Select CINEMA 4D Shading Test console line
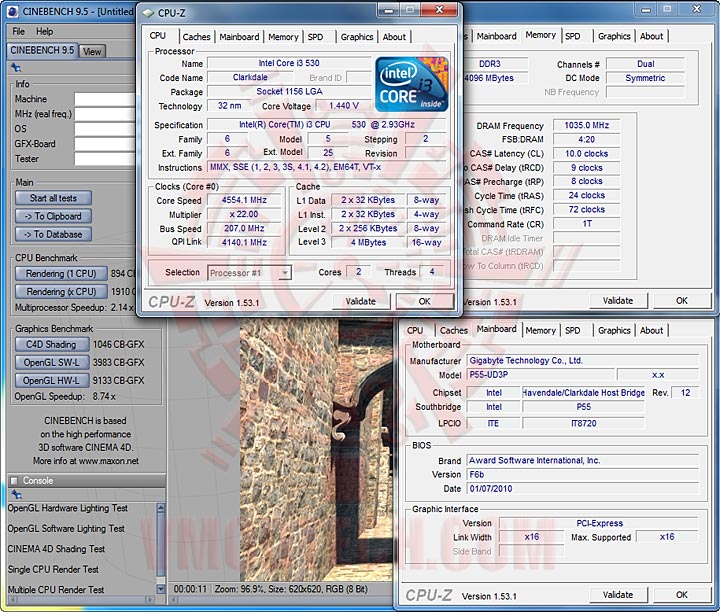Viewport: 720px width, 612px height. click(x=56, y=549)
